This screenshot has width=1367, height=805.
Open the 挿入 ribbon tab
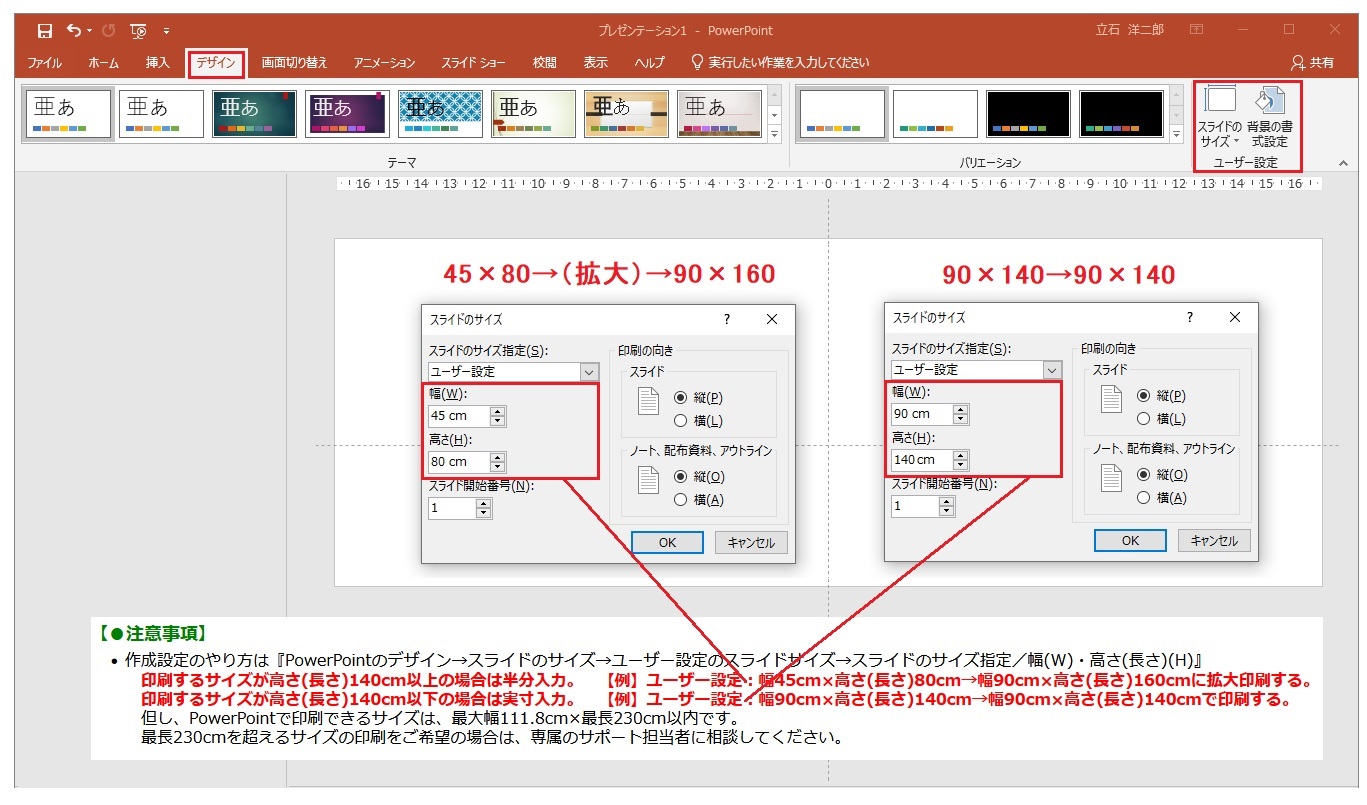(158, 62)
